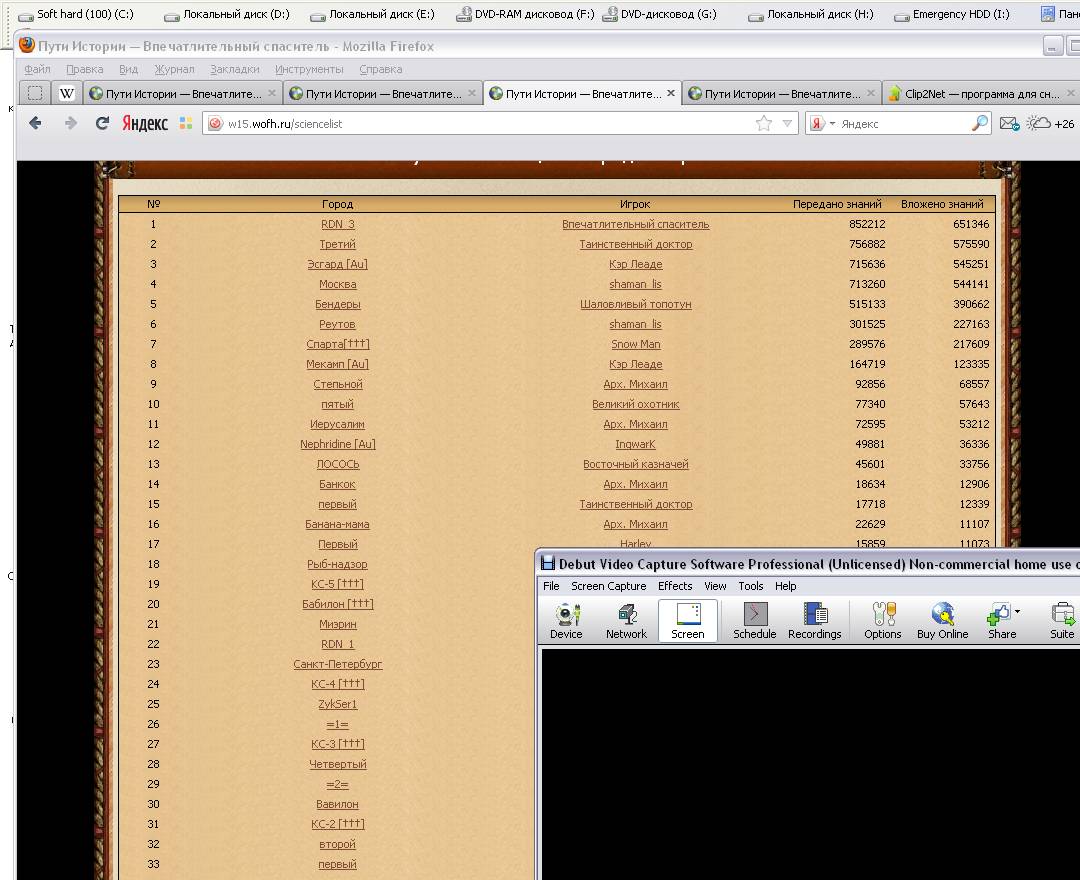Click the Yandex logo in the toolbar
The width and height of the screenshot is (1080, 880).
(145, 123)
